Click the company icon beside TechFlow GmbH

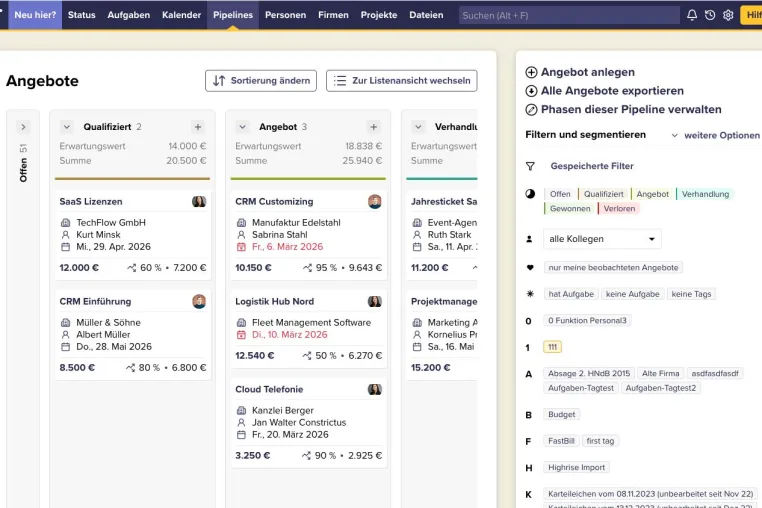pyautogui.click(x=65, y=223)
